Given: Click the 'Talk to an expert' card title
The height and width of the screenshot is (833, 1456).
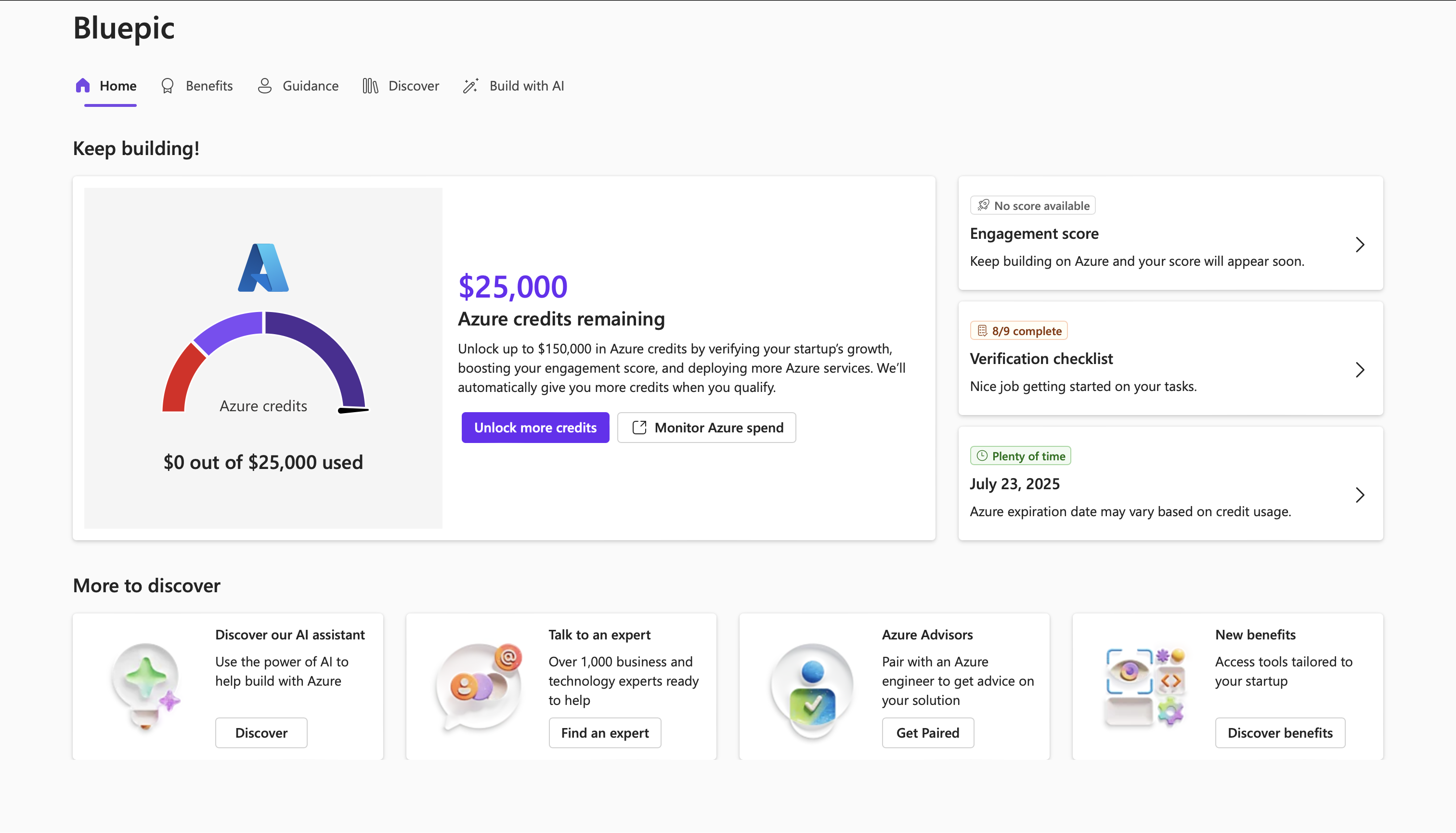Looking at the screenshot, I should [599, 635].
